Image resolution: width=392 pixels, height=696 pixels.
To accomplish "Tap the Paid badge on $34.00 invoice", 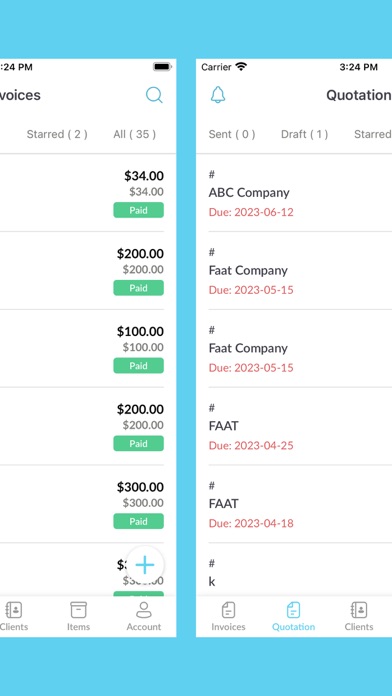I will [139, 210].
